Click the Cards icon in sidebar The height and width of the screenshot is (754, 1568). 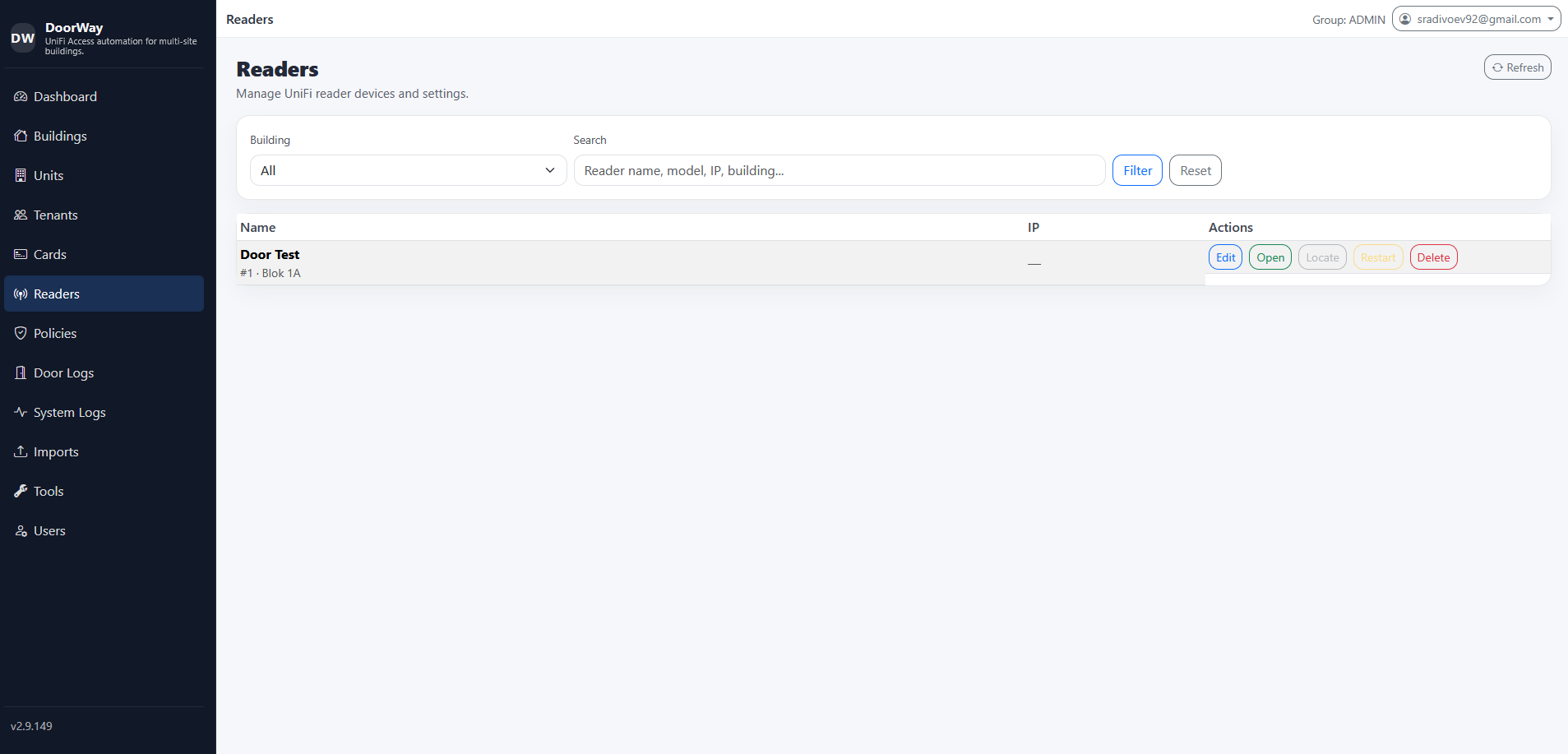[x=21, y=255]
